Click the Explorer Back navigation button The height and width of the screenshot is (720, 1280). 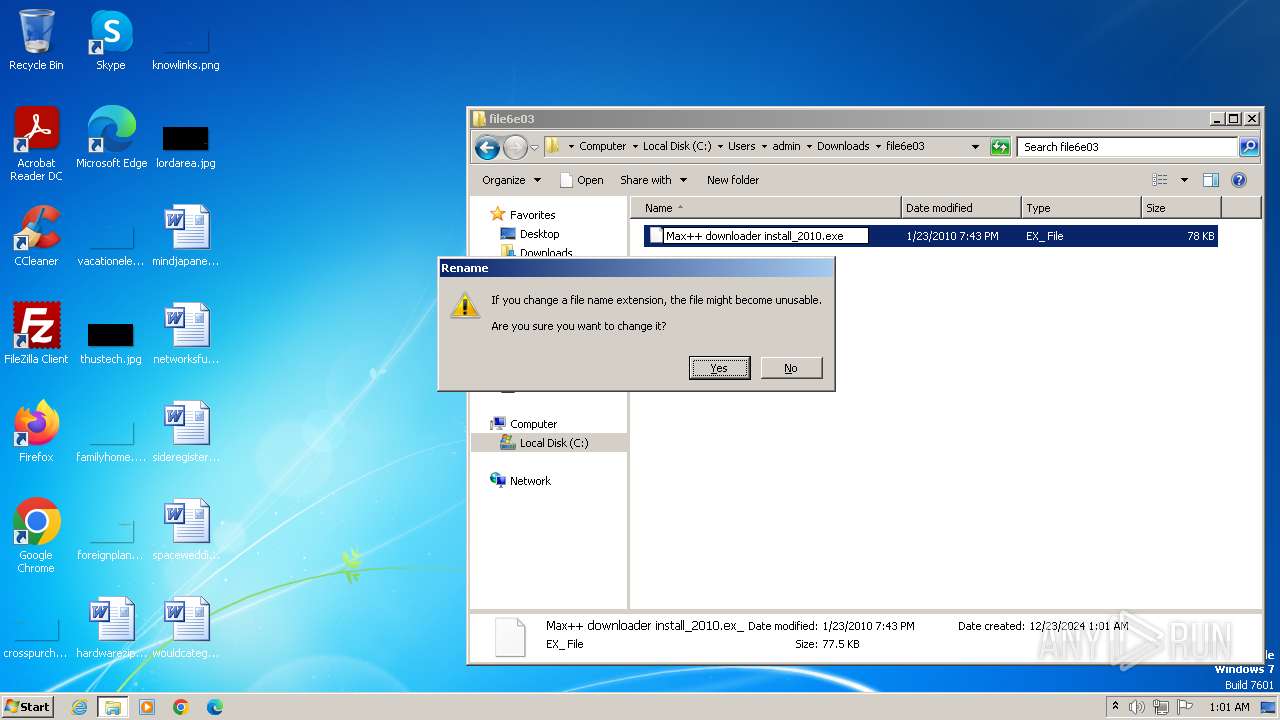pyautogui.click(x=487, y=147)
